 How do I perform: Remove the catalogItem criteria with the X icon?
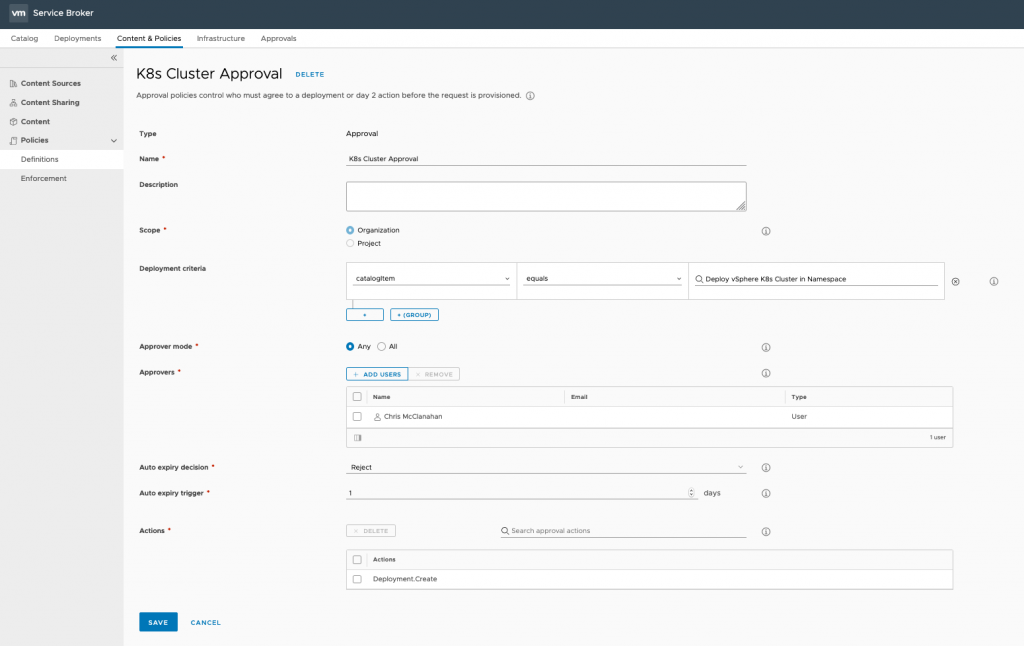pyautogui.click(x=955, y=282)
